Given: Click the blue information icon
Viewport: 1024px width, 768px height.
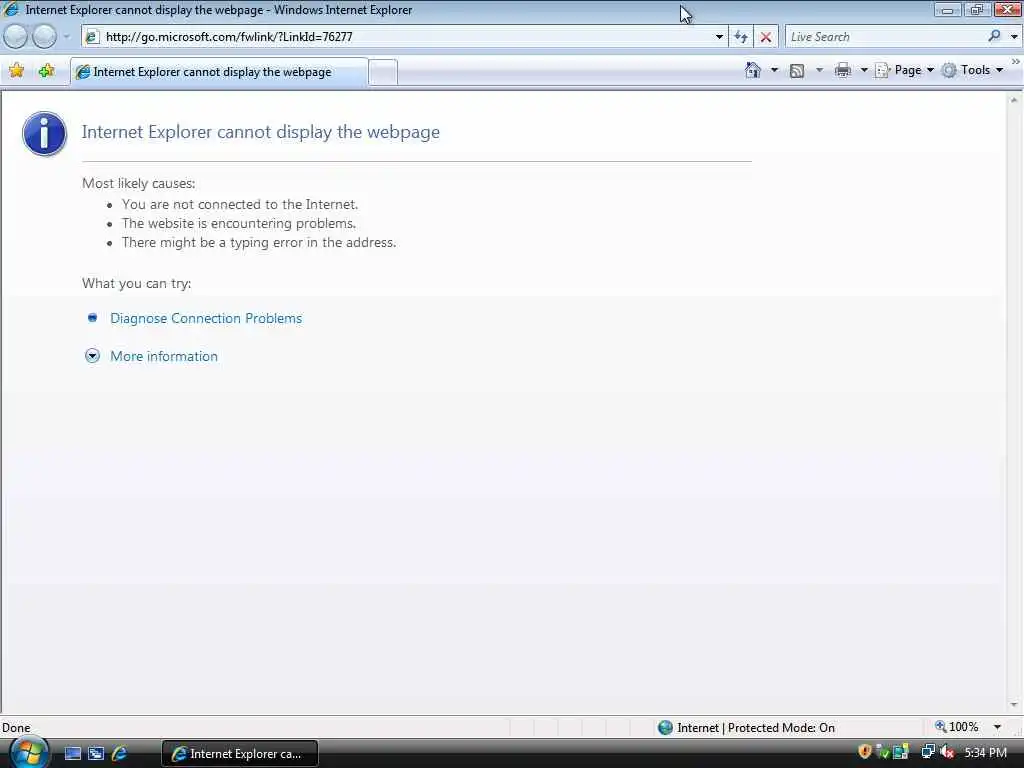Looking at the screenshot, I should click(x=44, y=133).
